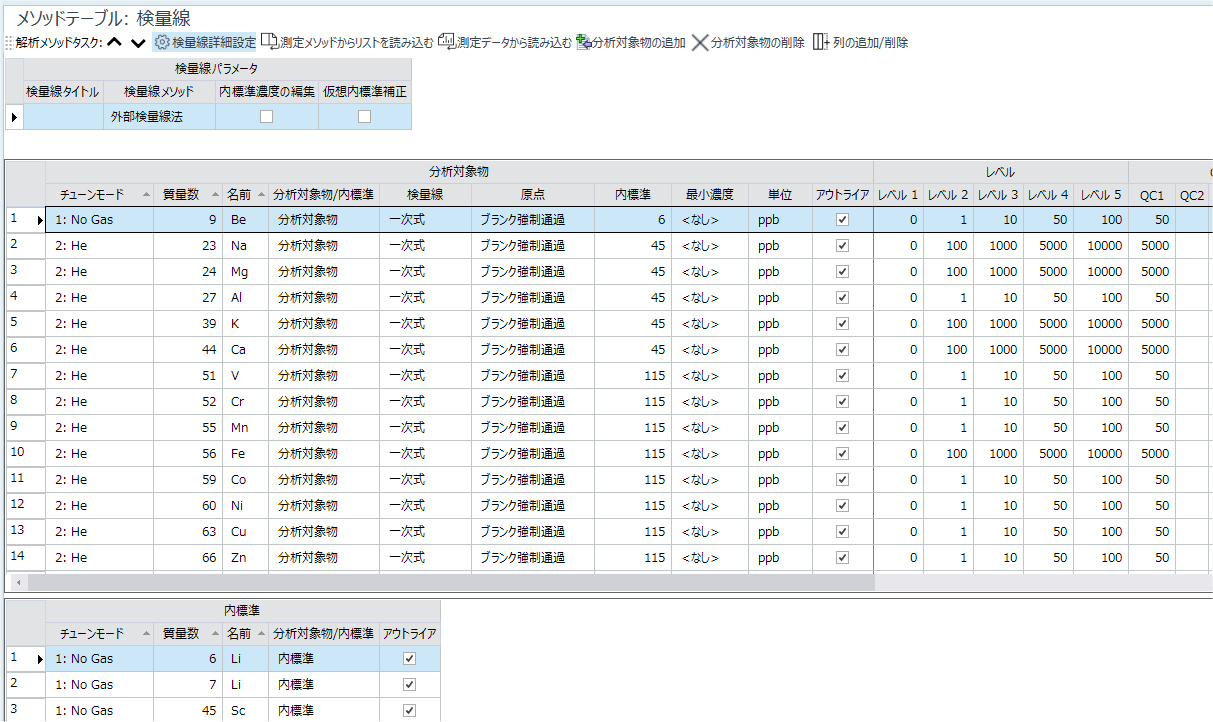Click Sc name in internal standard table

point(245,711)
